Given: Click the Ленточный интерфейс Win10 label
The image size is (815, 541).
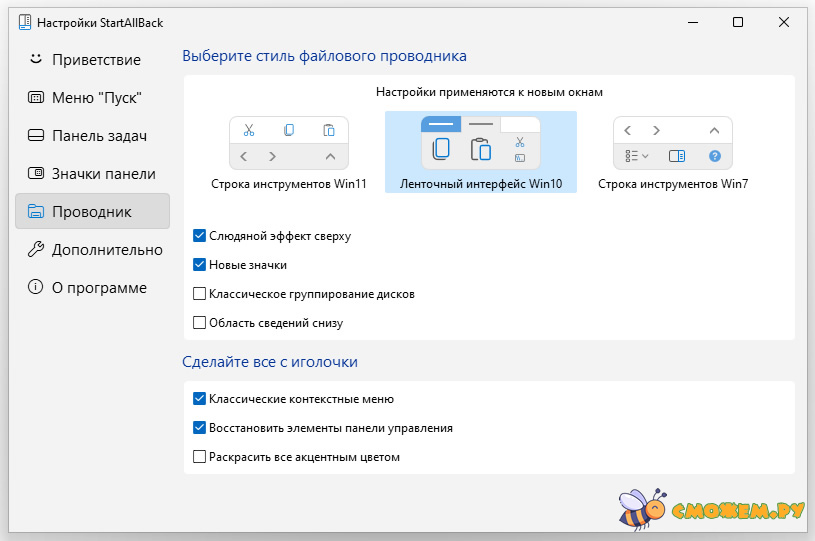Looking at the screenshot, I should tap(481, 184).
